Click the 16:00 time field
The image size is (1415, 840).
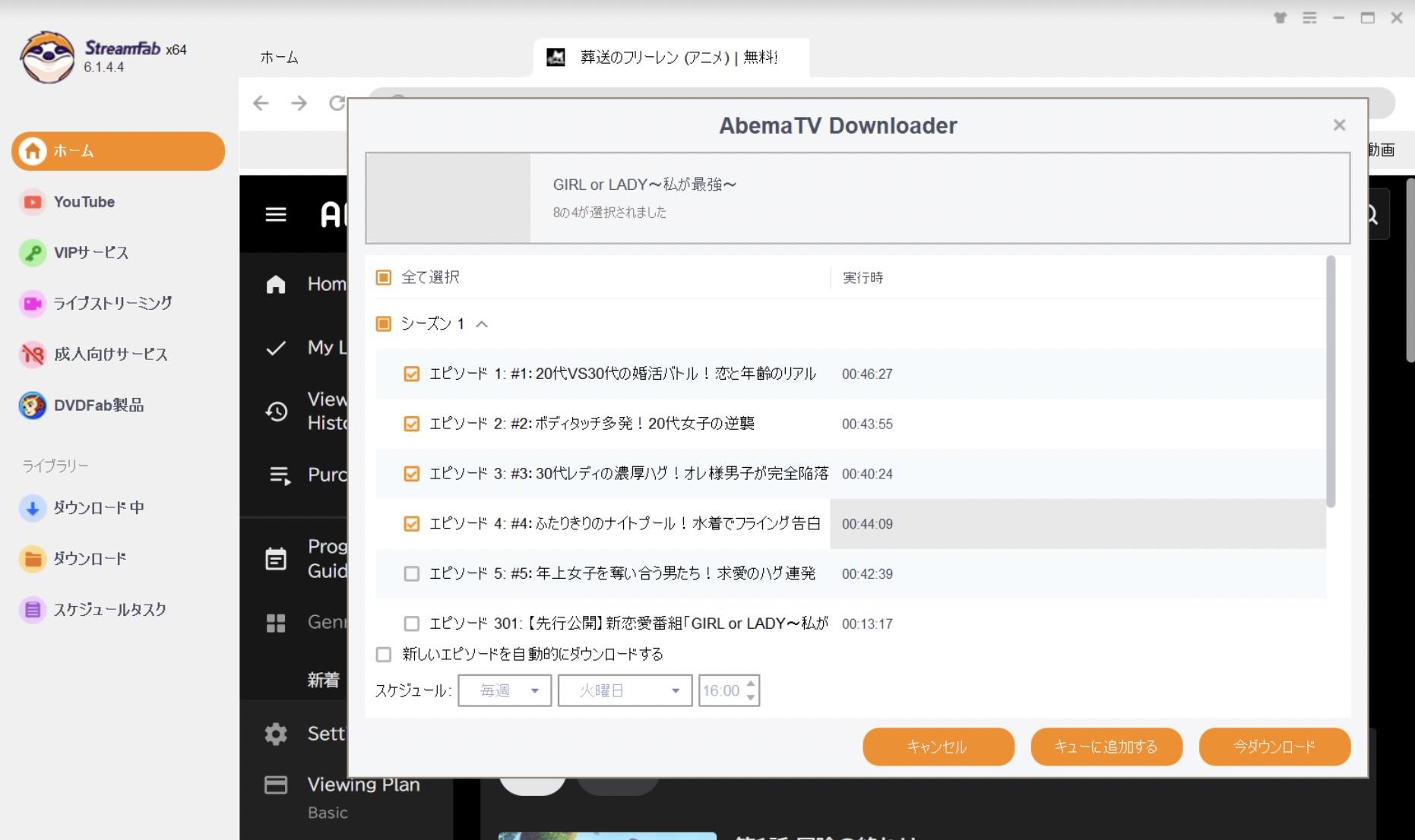coord(720,691)
